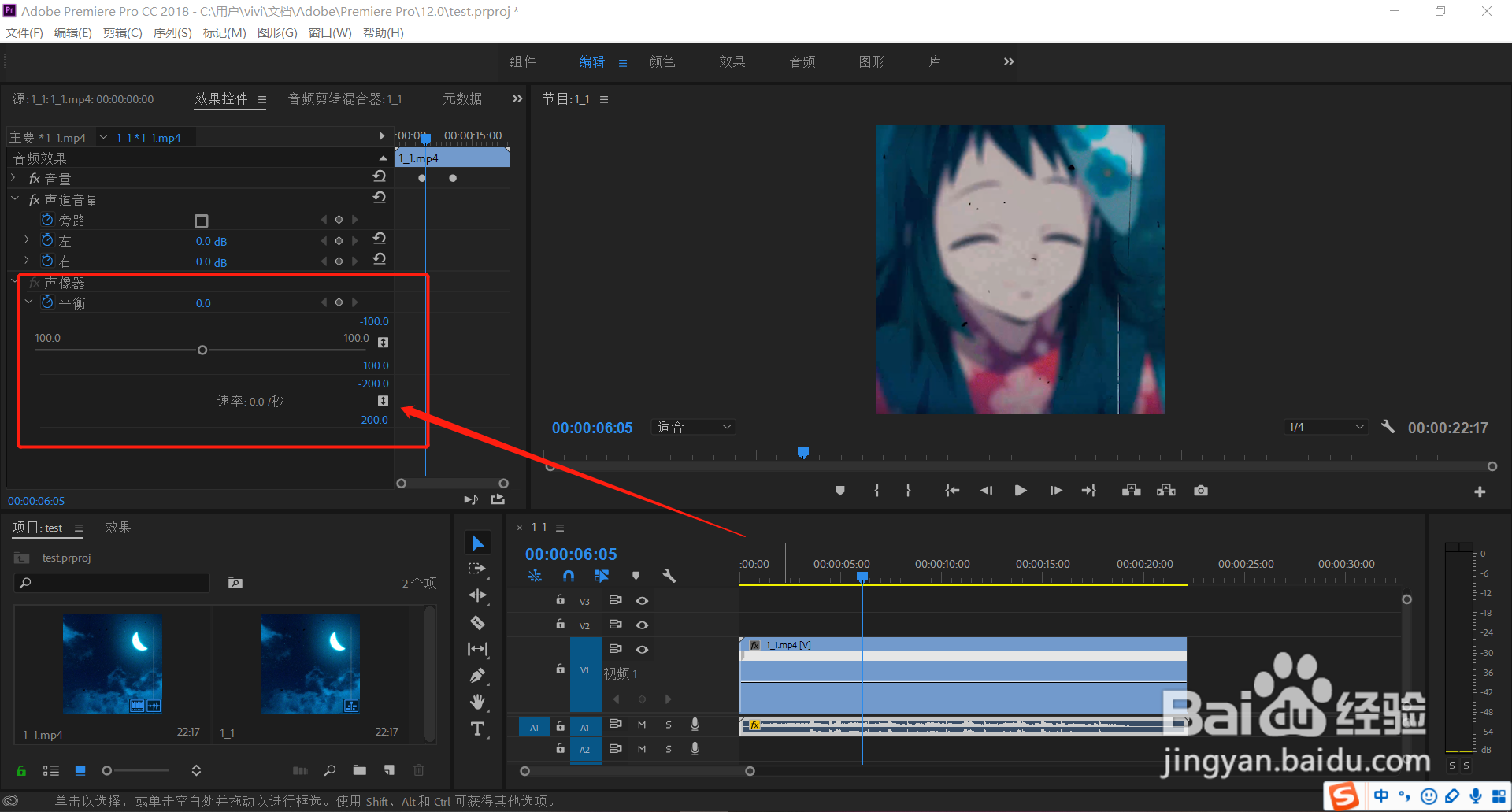Viewport: 1512px width, 812px height.
Task: Expand the Left channel property
Action: pos(27,239)
